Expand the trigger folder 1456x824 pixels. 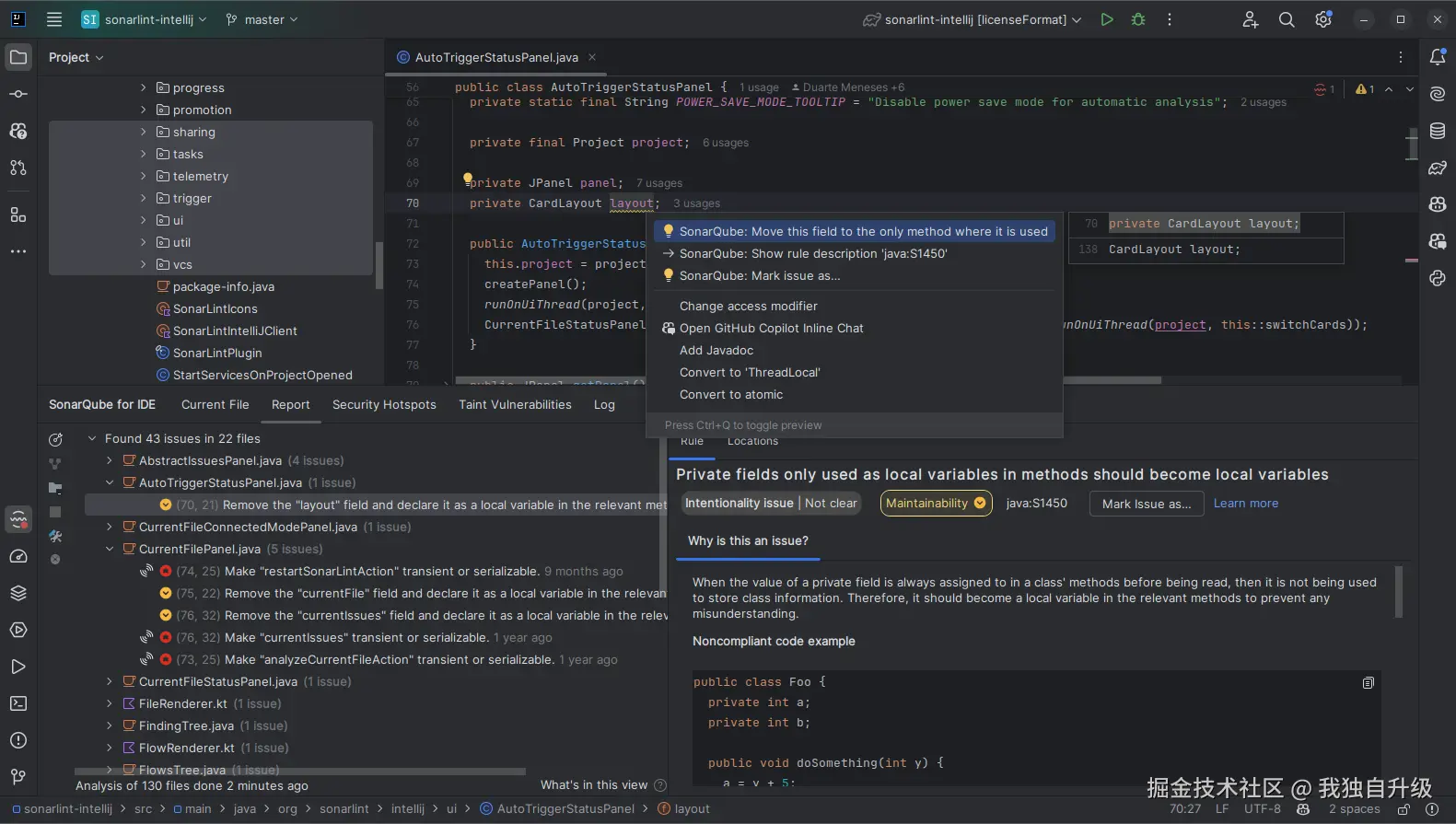144,198
